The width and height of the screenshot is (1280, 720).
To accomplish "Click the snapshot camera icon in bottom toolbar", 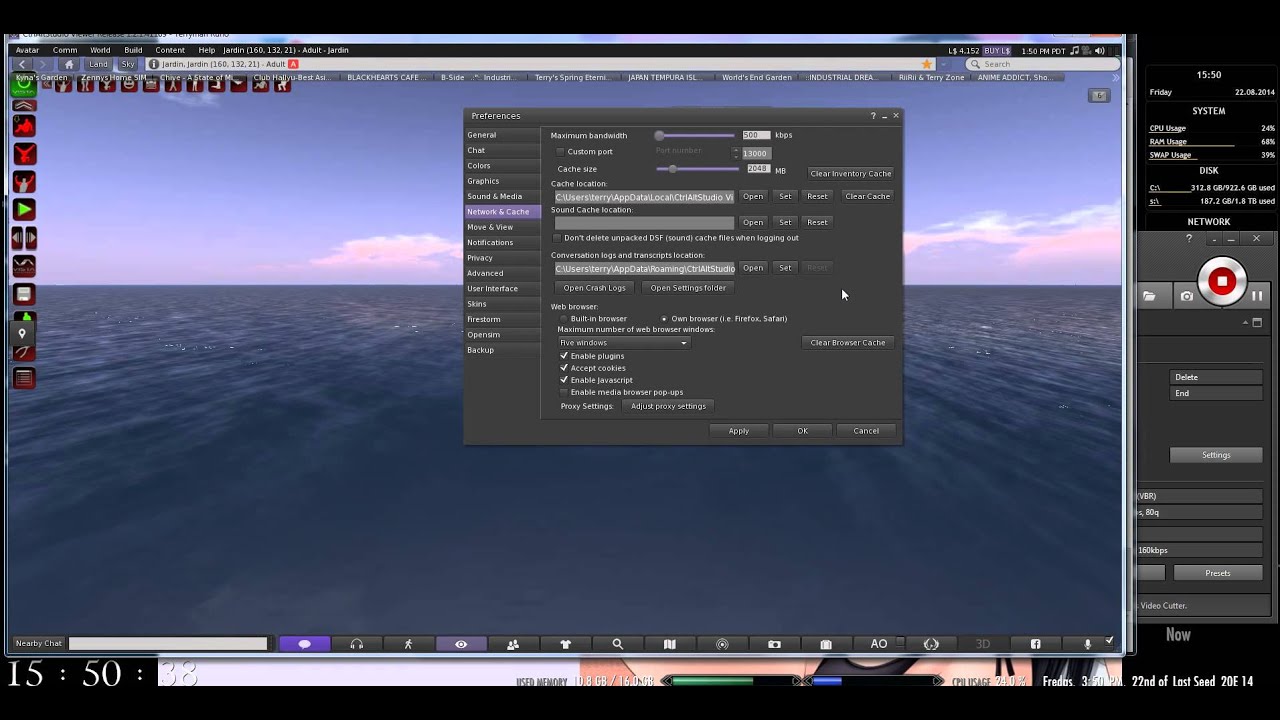I will pyautogui.click(x=774, y=644).
